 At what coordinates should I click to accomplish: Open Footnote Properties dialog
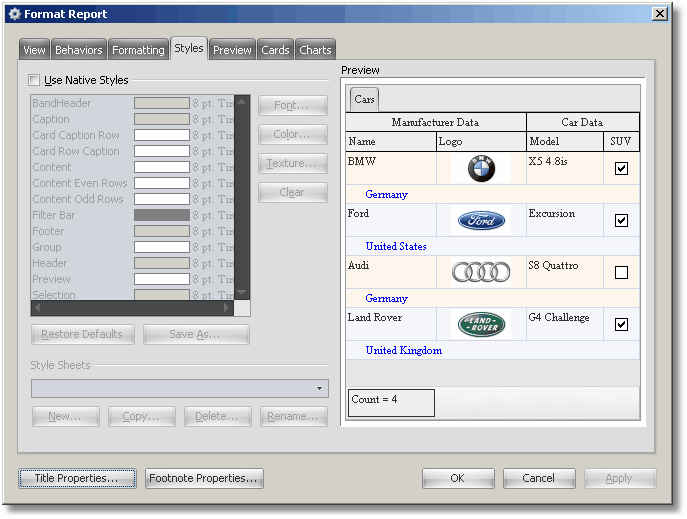(x=204, y=478)
